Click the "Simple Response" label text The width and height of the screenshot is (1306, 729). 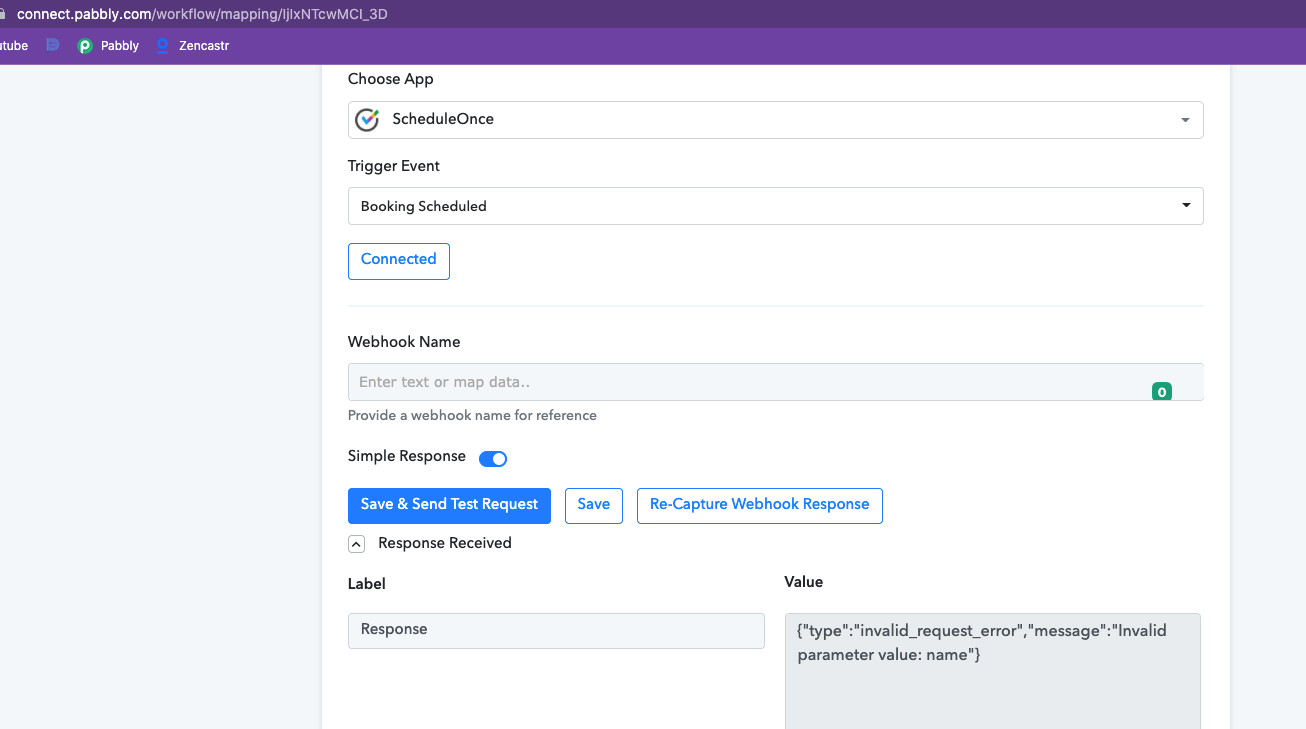[407, 456]
